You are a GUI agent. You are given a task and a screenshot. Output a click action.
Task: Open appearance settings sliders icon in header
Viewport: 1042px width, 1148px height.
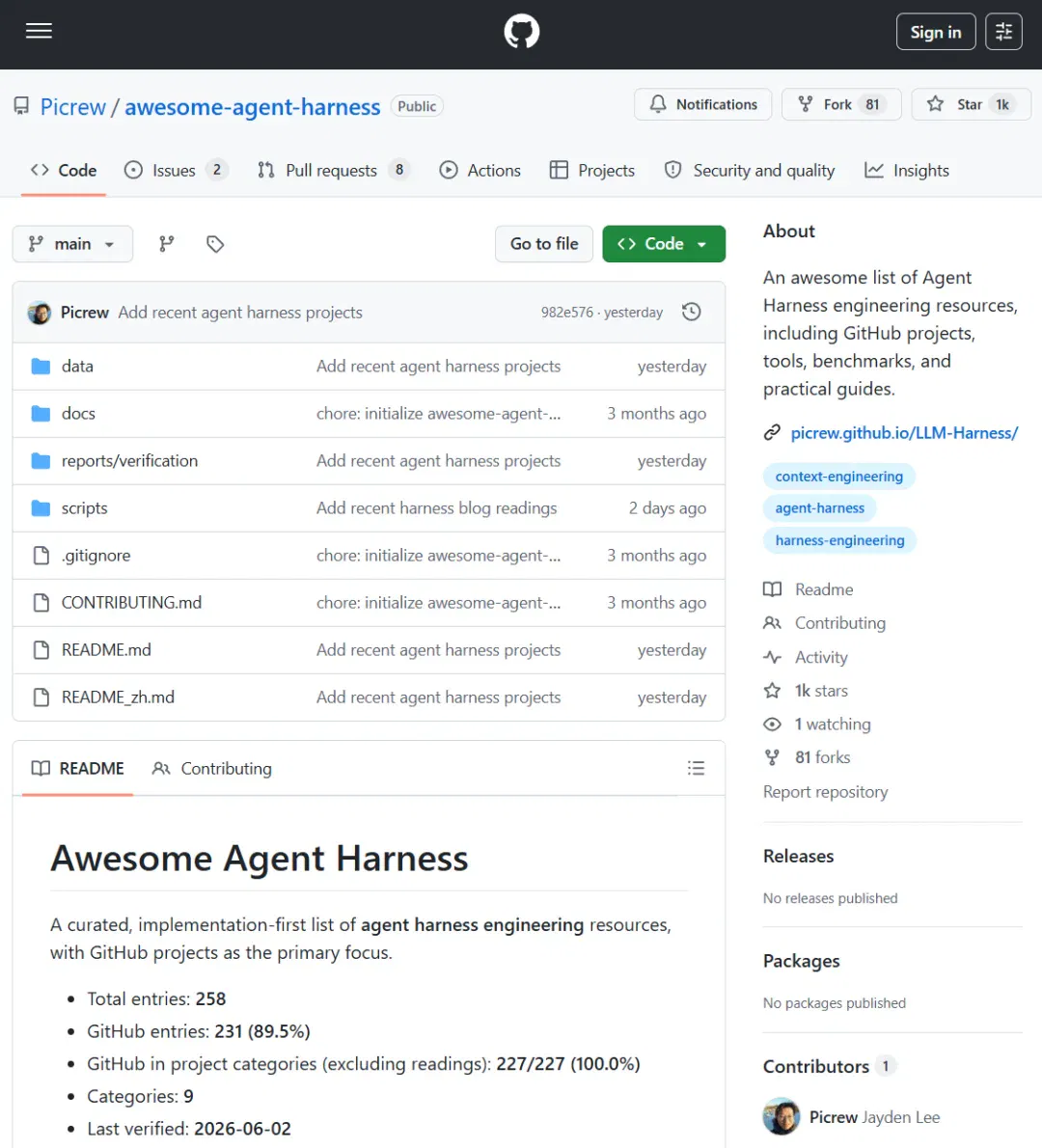click(x=1003, y=32)
